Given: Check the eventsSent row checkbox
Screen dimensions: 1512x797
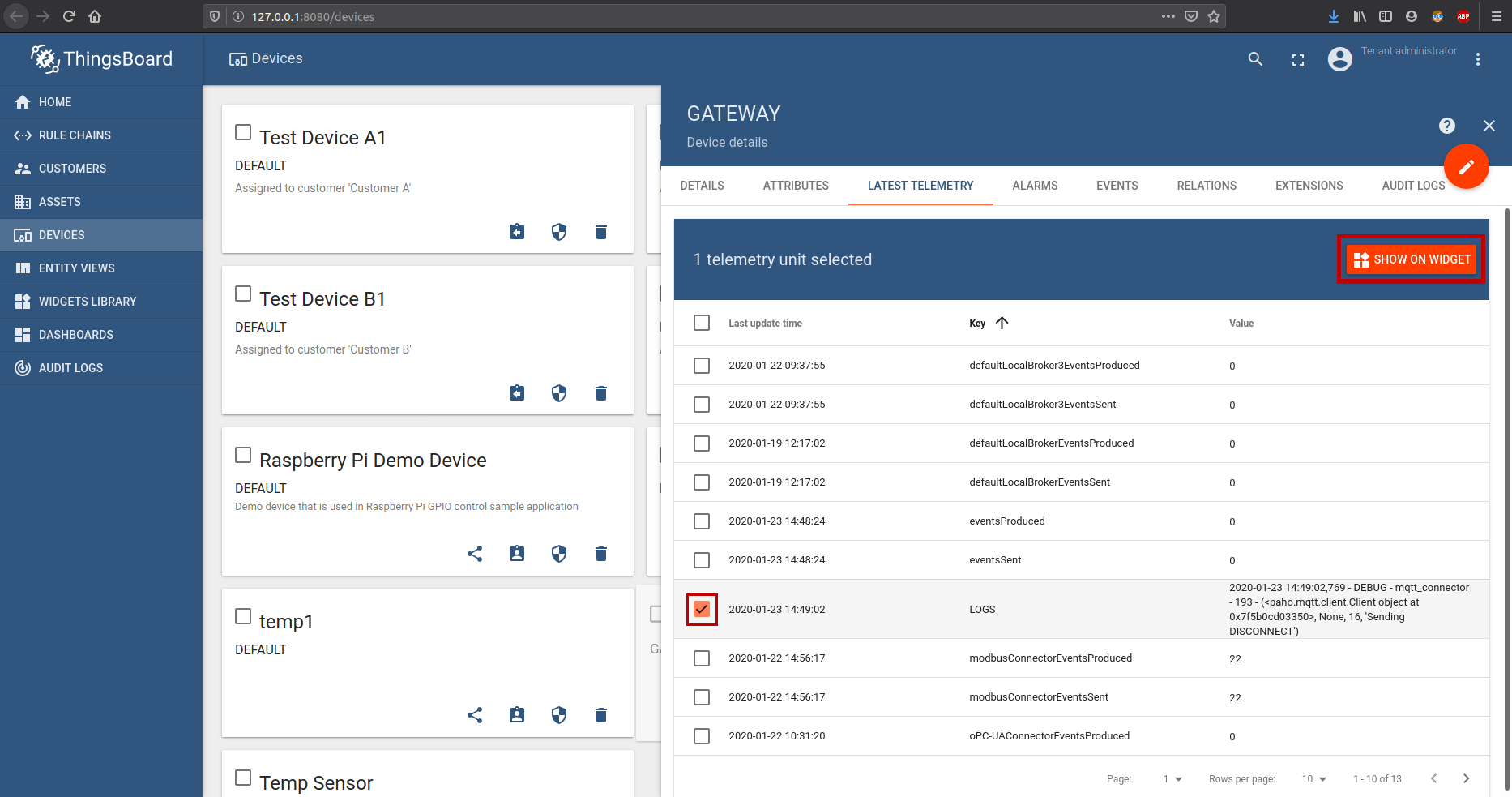Looking at the screenshot, I should click(702, 560).
